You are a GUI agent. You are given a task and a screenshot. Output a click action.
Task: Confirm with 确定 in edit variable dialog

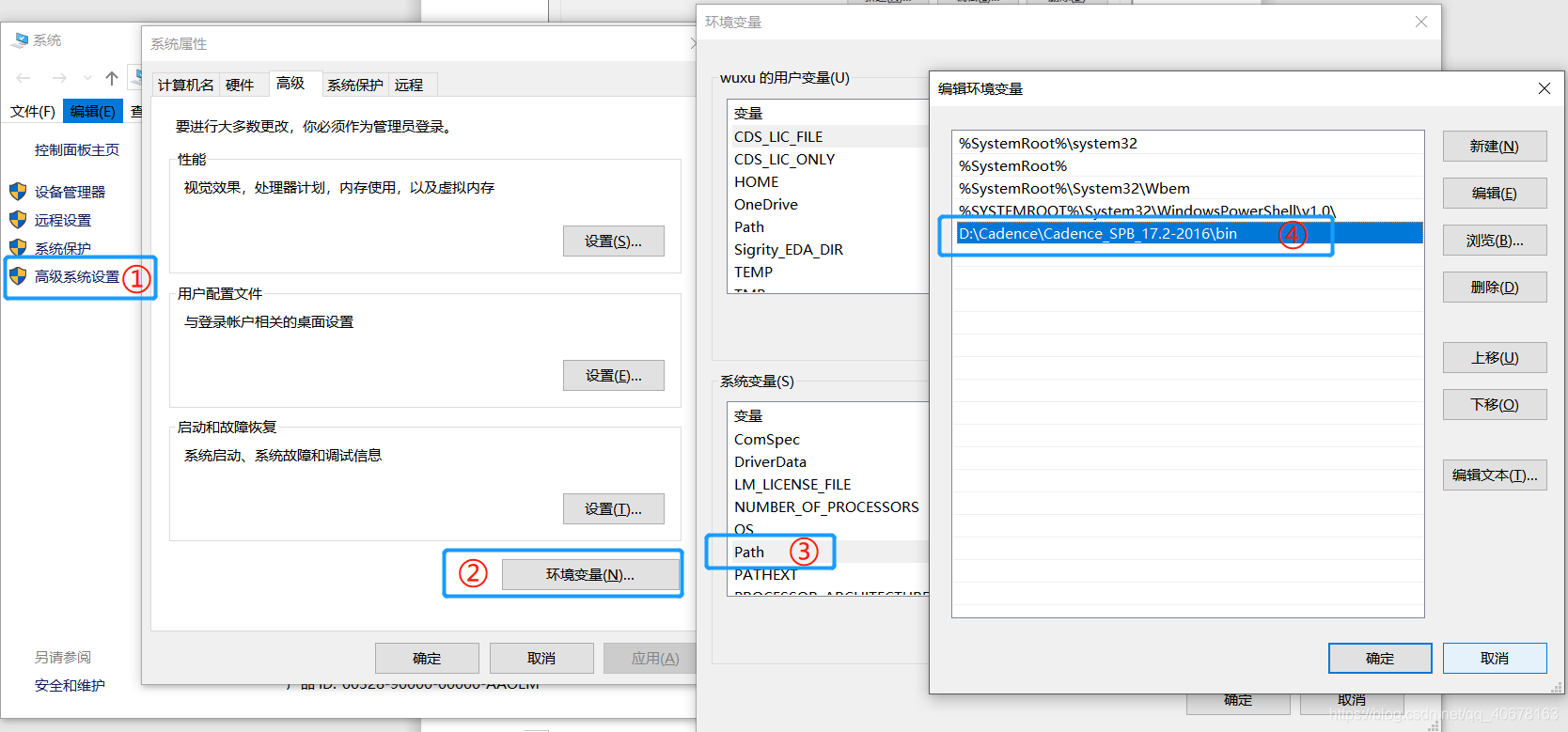(x=1380, y=659)
